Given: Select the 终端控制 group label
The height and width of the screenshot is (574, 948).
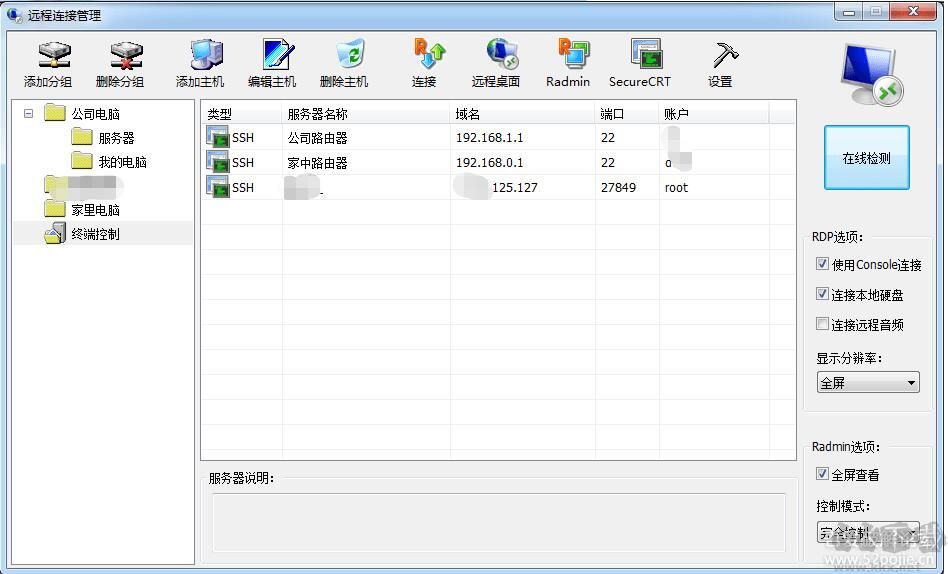Looking at the screenshot, I should click(96, 234).
